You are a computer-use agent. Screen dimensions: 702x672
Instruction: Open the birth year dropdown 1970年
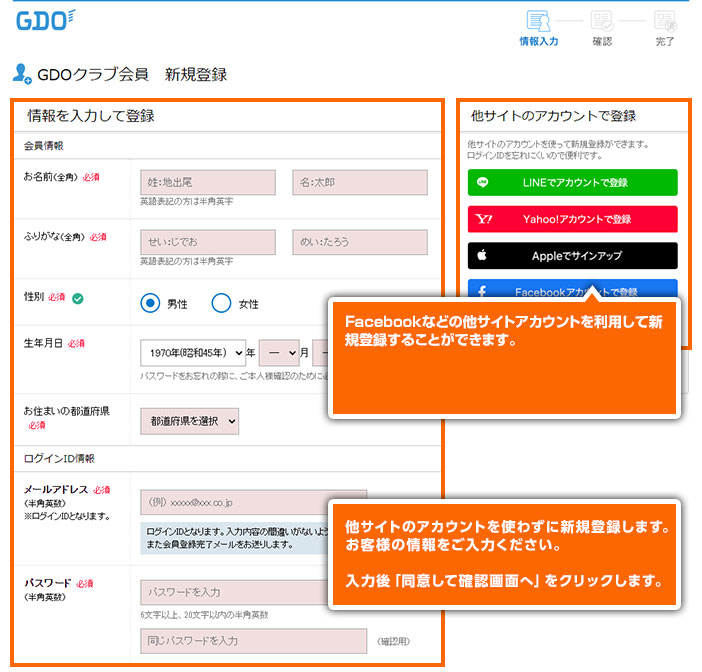(193, 353)
